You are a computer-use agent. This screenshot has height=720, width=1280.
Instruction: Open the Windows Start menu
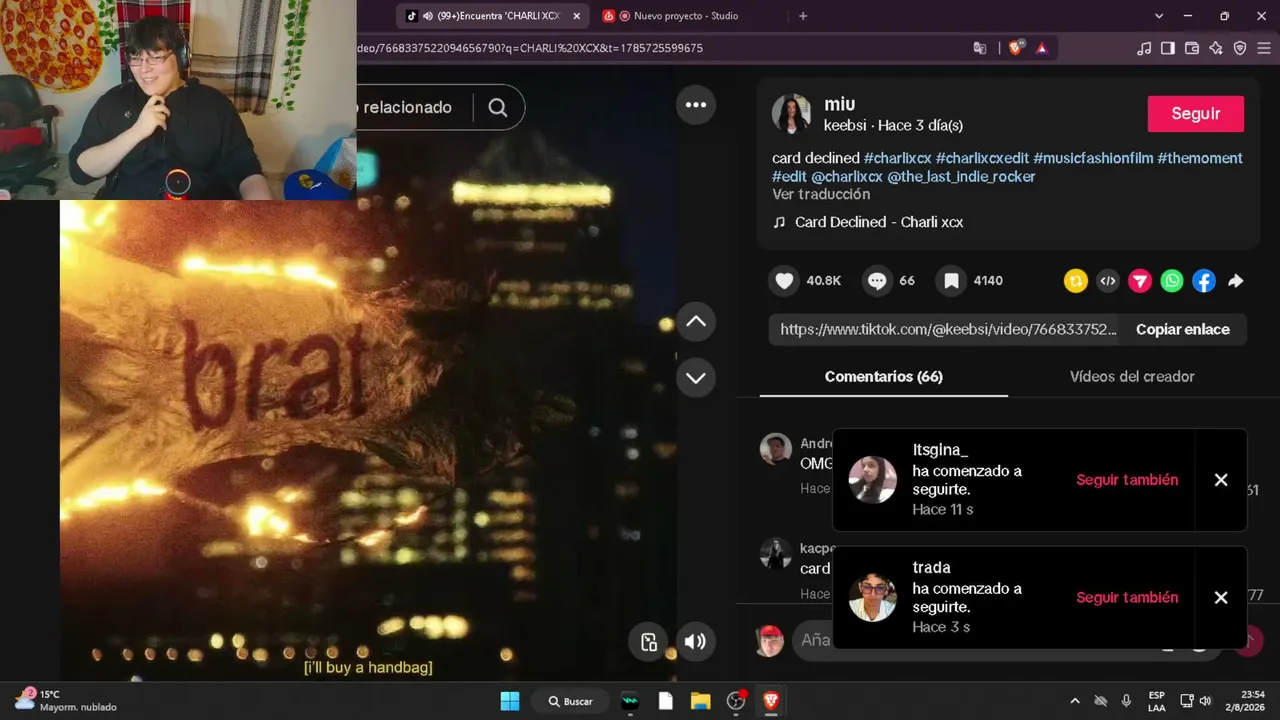click(510, 701)
